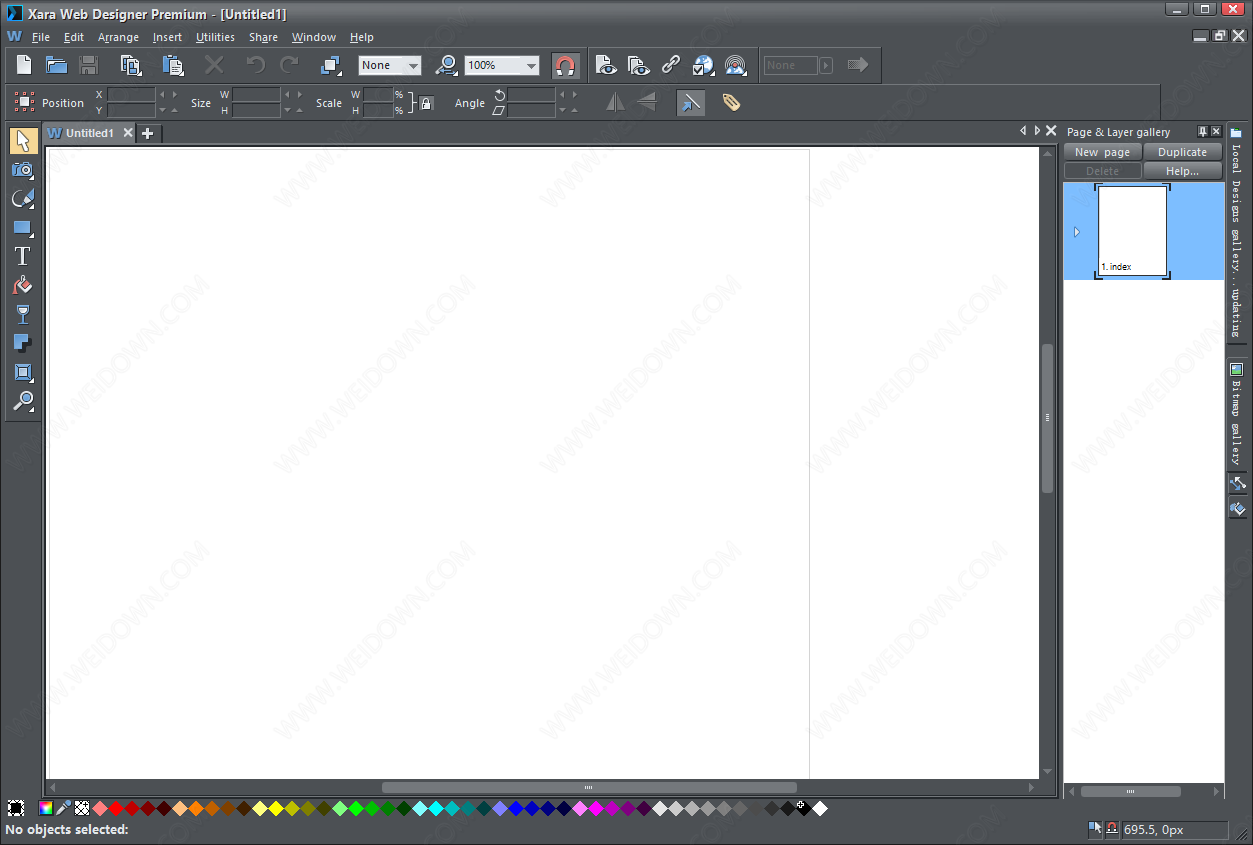
Task: Click the New page button
Action: point(1102,152)
